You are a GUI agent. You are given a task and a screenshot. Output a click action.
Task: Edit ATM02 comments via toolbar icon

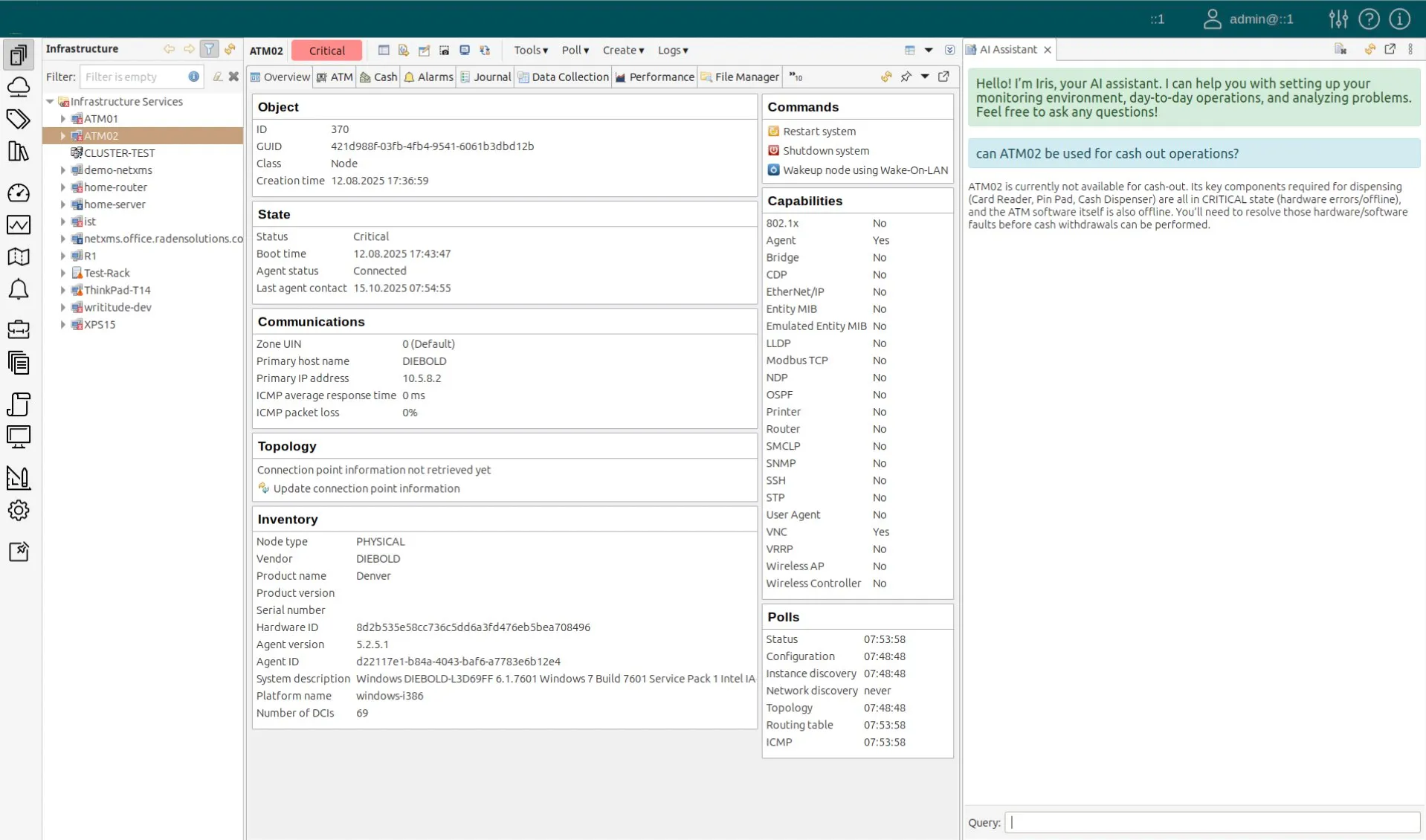[x=424, y=50]
